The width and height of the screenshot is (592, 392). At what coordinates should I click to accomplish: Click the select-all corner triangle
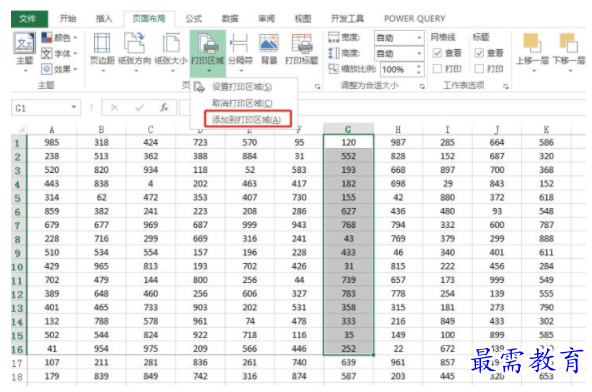(x=21, y=130)
